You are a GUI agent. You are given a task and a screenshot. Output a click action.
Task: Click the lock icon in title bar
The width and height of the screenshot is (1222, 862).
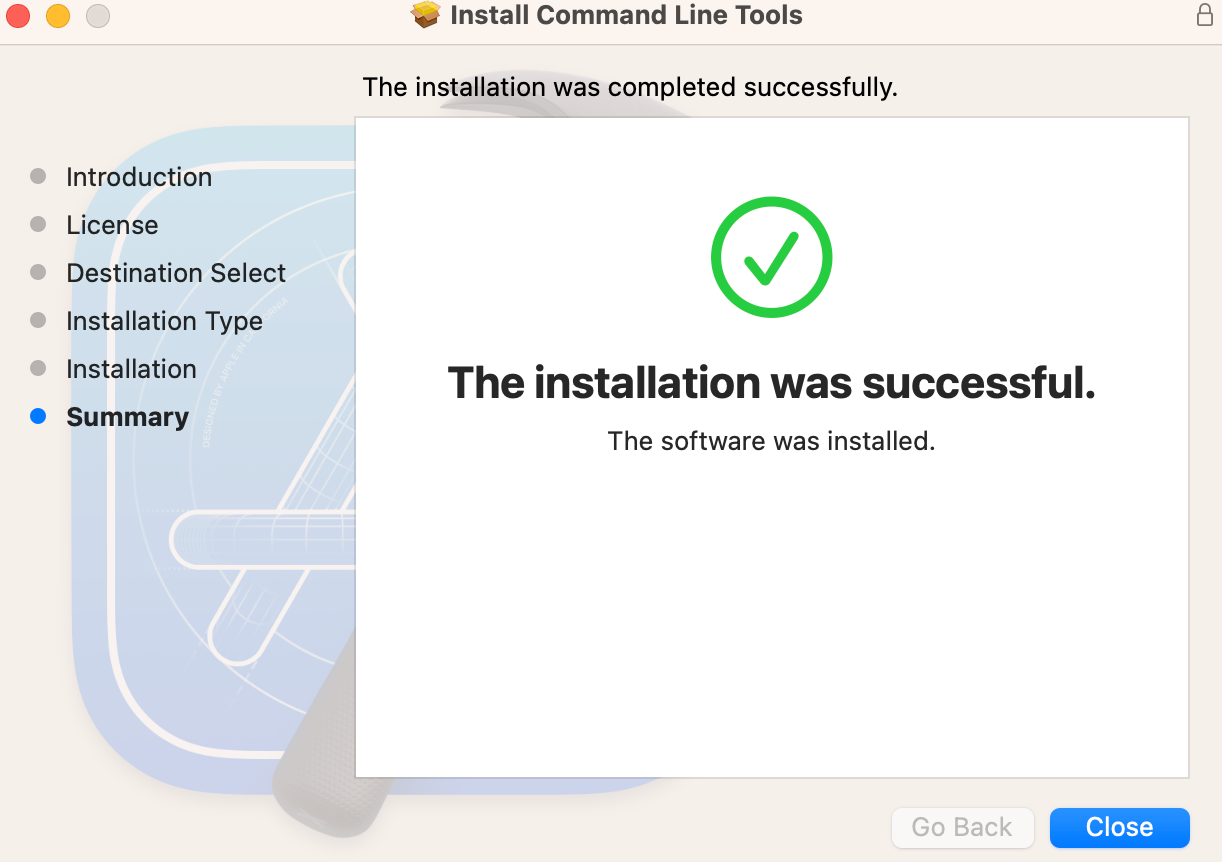tap(1204, 15)
